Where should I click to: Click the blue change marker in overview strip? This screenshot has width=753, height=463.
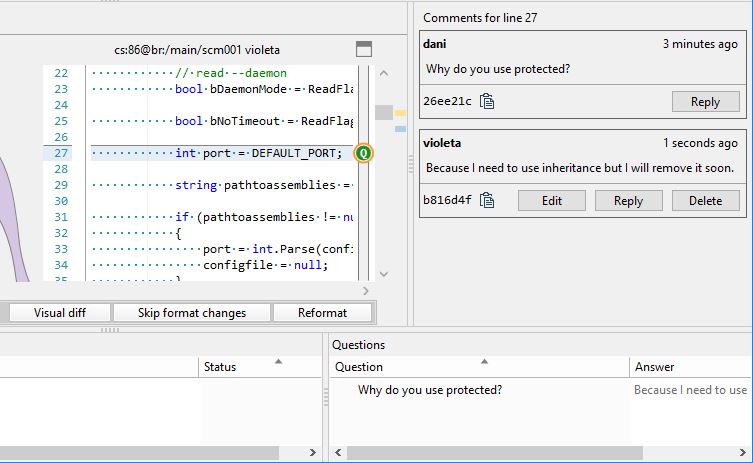pyautogui.click(x=400, y=129)
